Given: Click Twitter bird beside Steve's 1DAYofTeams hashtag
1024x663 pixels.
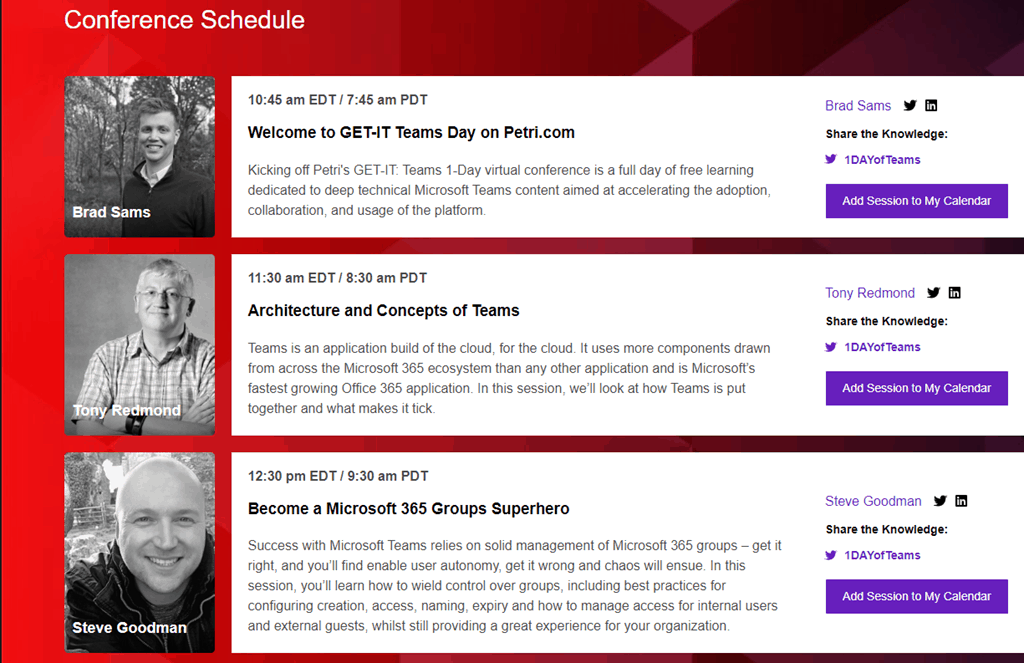Looking at the screenshot, I should (831, 555).
